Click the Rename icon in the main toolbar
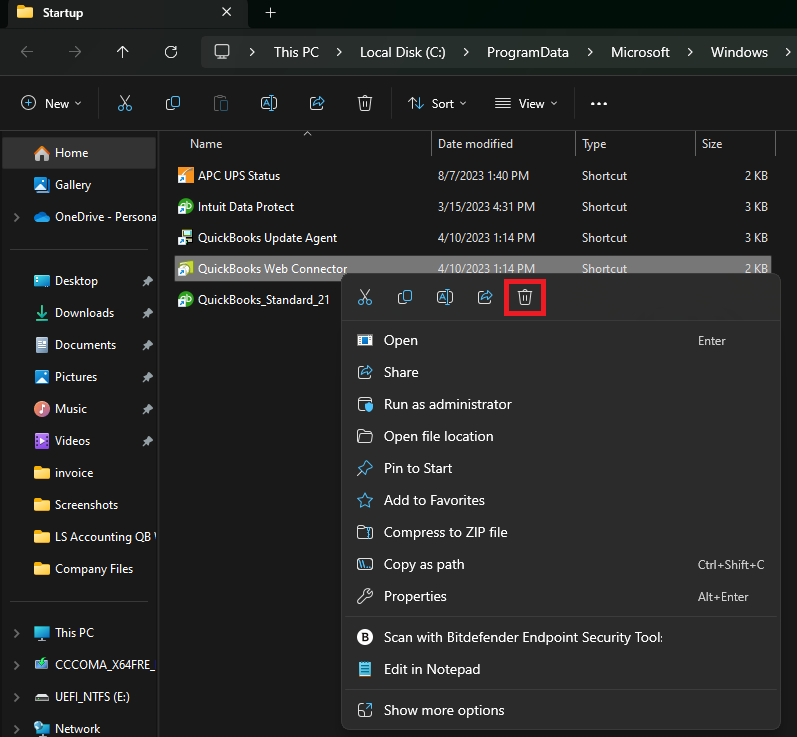The width and height of the screenshot is (797, 737). 269,103
